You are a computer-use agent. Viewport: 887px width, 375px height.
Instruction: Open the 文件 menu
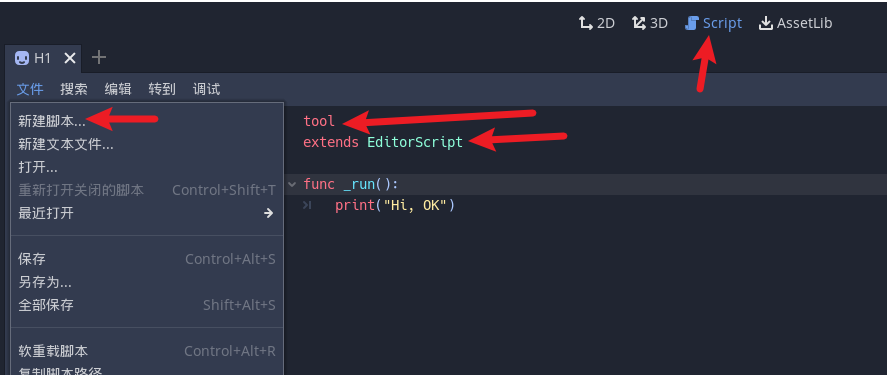tap(30, 89)
